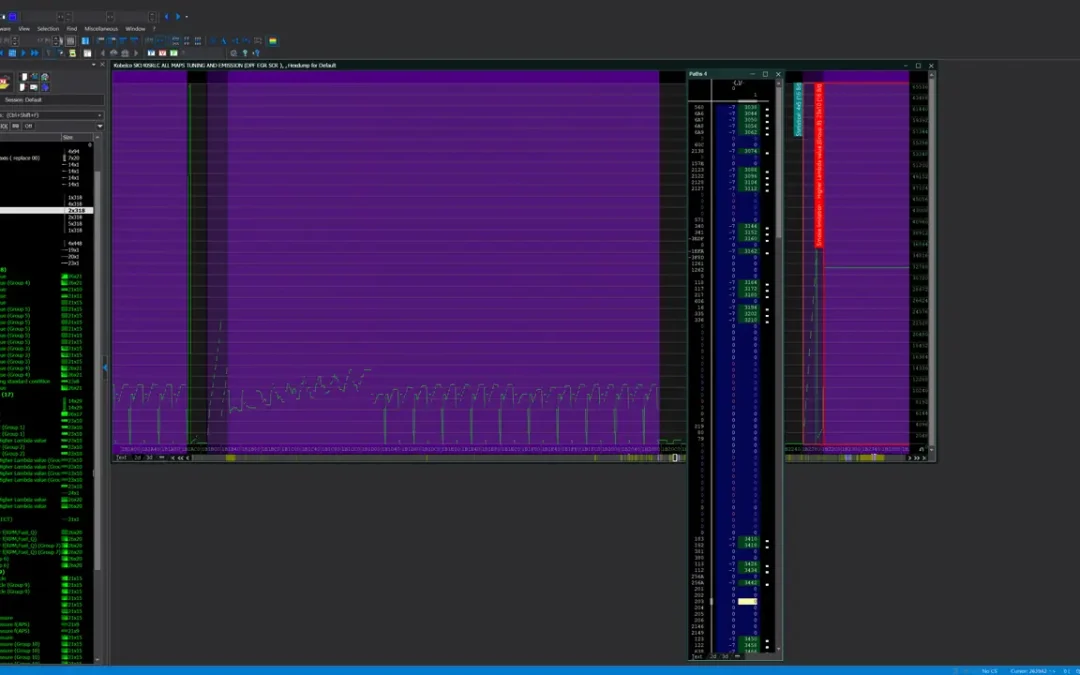Click the light bulb icon in the toolbar
This screenshot has height=675, width=1080.
(x=245, y=53)
